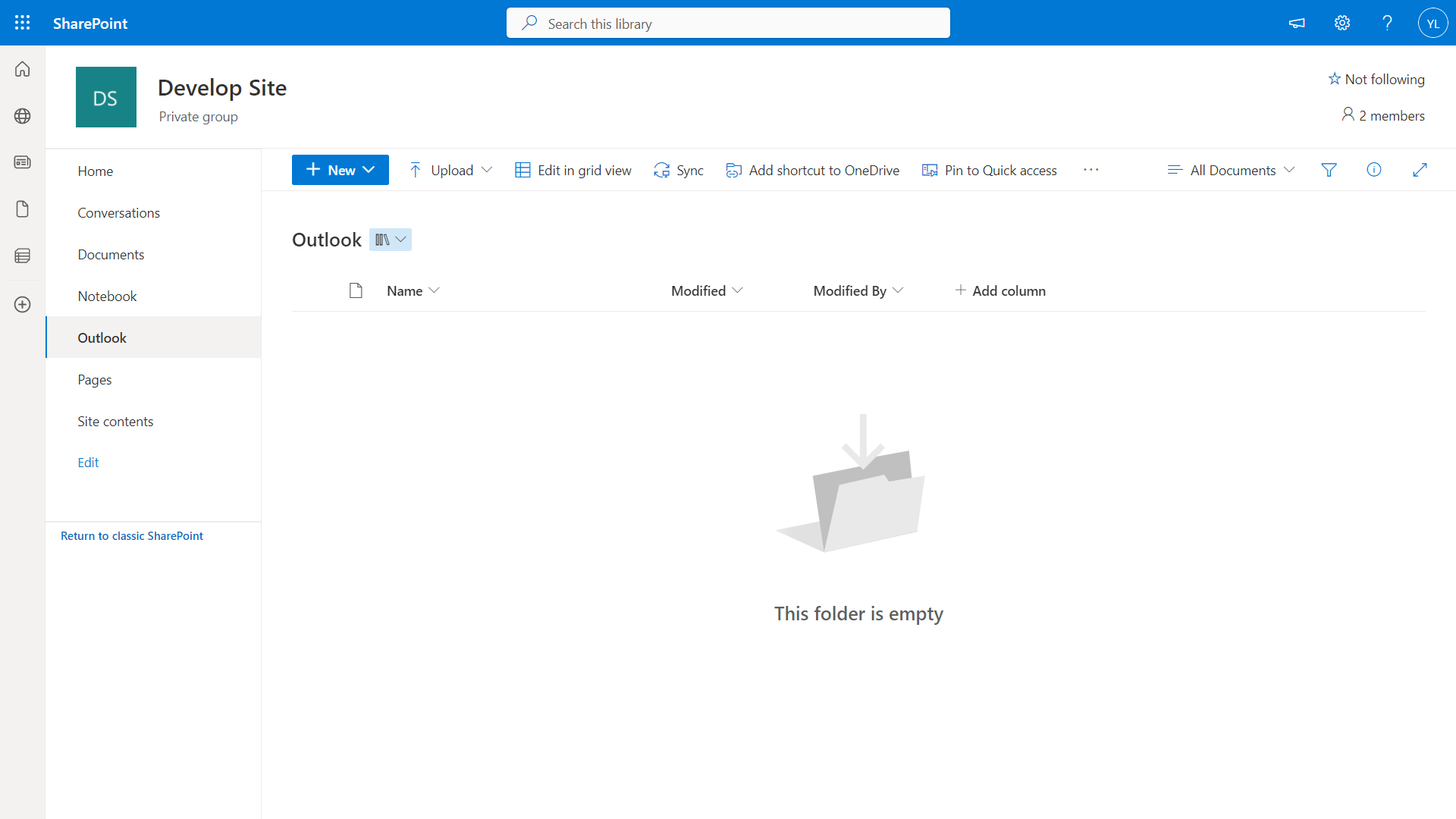Select Outlook in site navigation
This screenshot has height=819, width=1456.
tap(154, 337)
